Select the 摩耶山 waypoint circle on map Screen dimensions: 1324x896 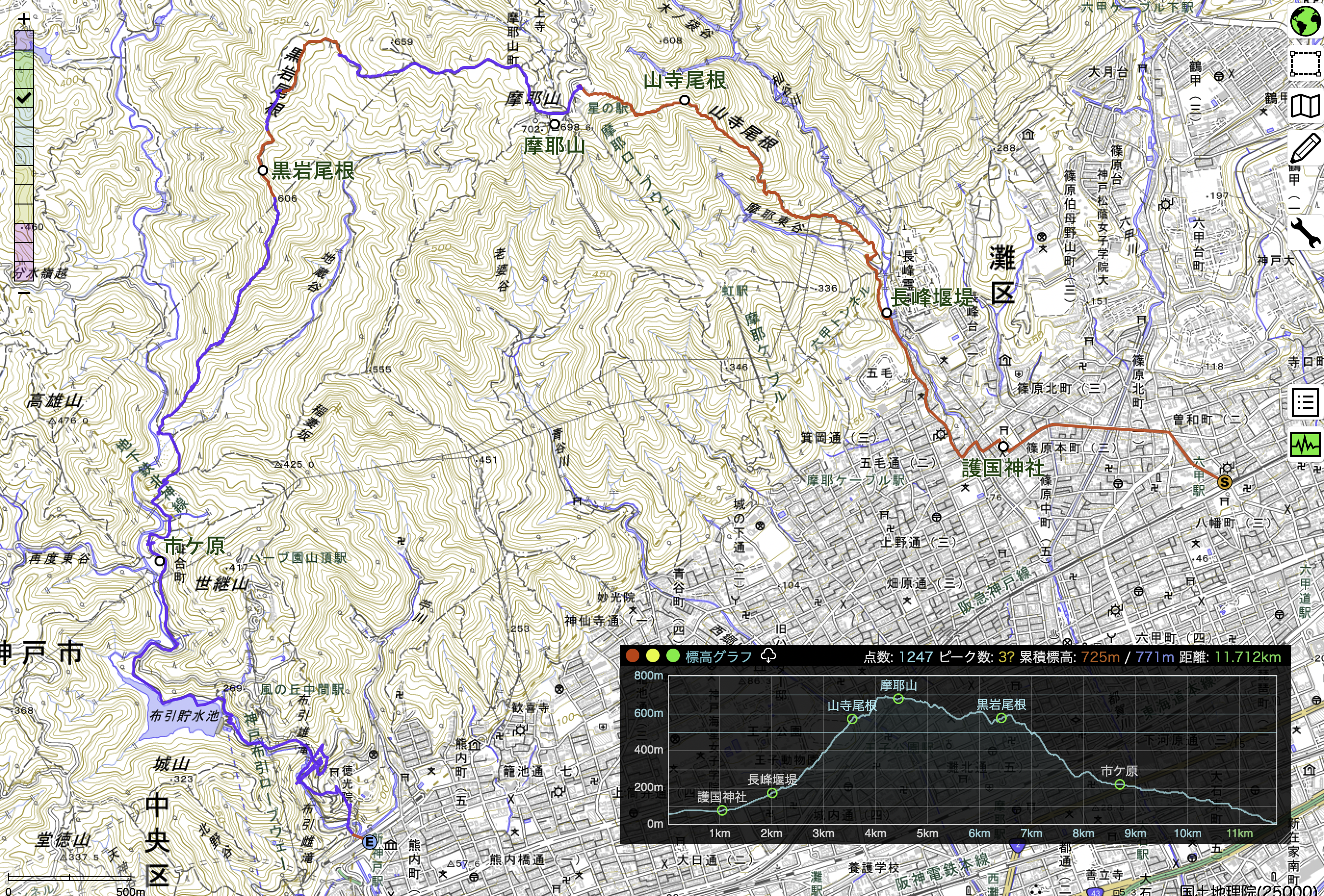pyautogui.click(x=554, y=124)
